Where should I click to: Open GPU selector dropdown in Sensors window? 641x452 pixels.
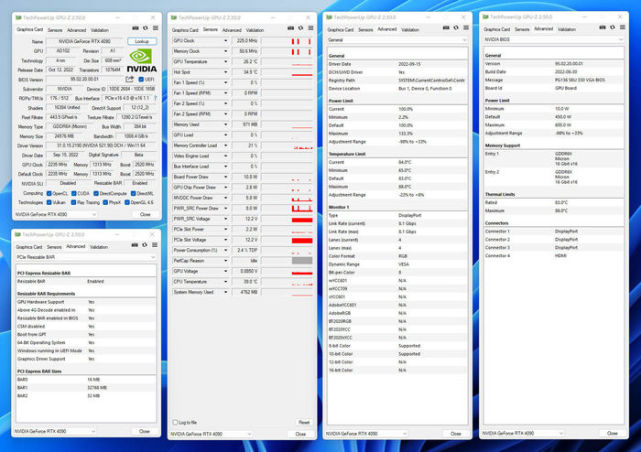[211, 434]
